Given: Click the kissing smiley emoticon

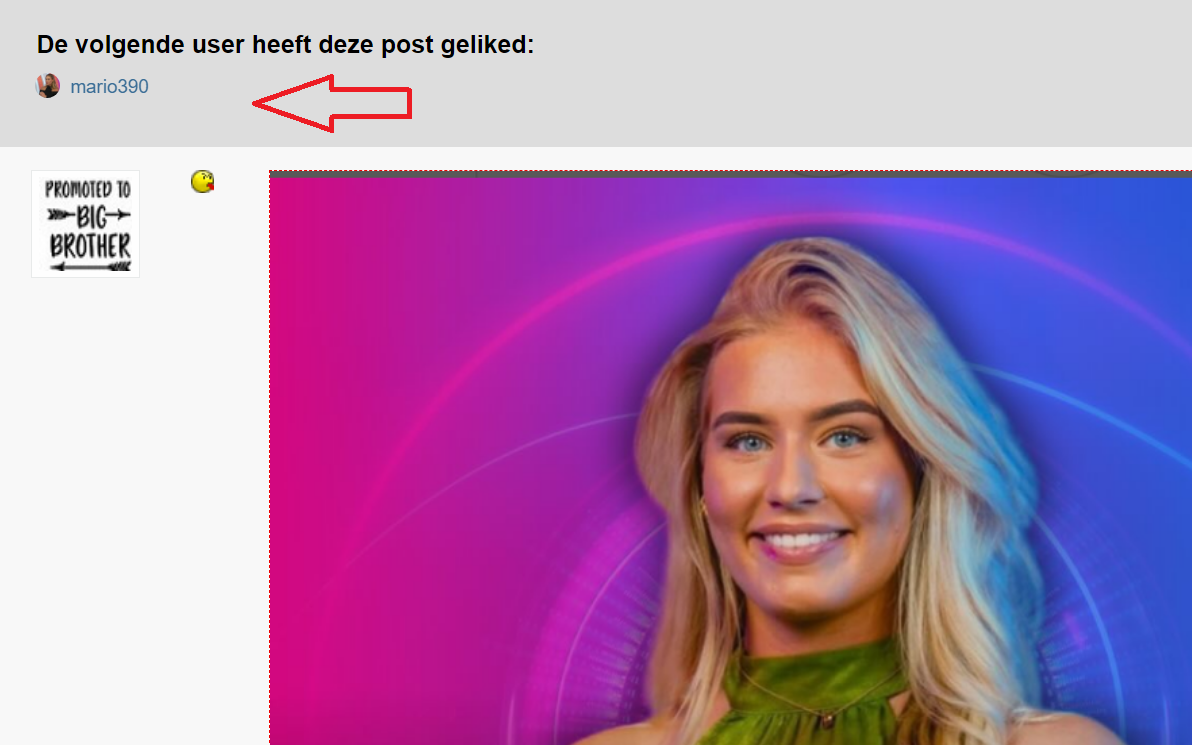Looking at the screenshot, I should tap(203, 182).
